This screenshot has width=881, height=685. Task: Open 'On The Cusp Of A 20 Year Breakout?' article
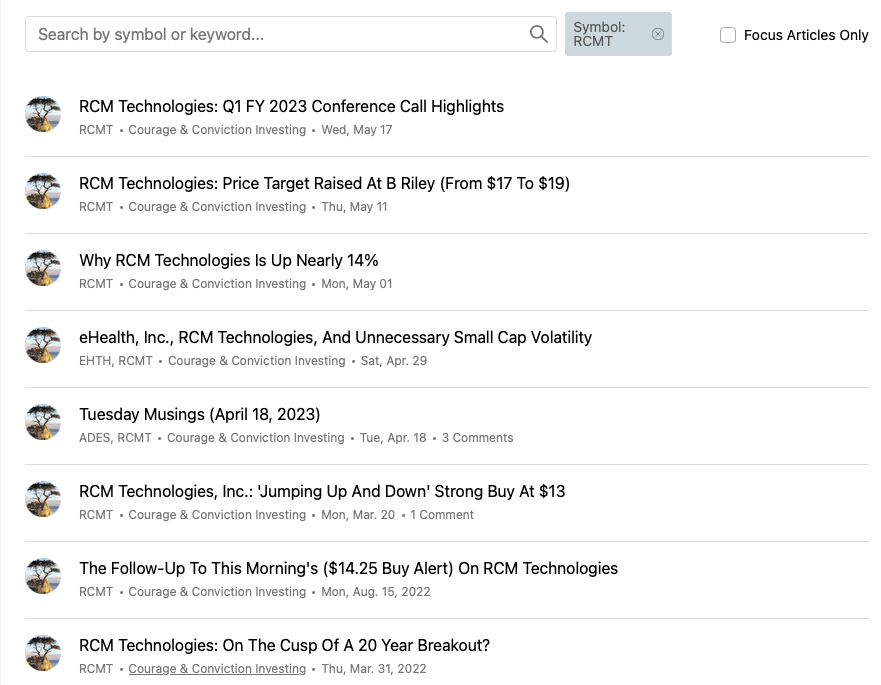pyautogui.click(x=284, y=646)
